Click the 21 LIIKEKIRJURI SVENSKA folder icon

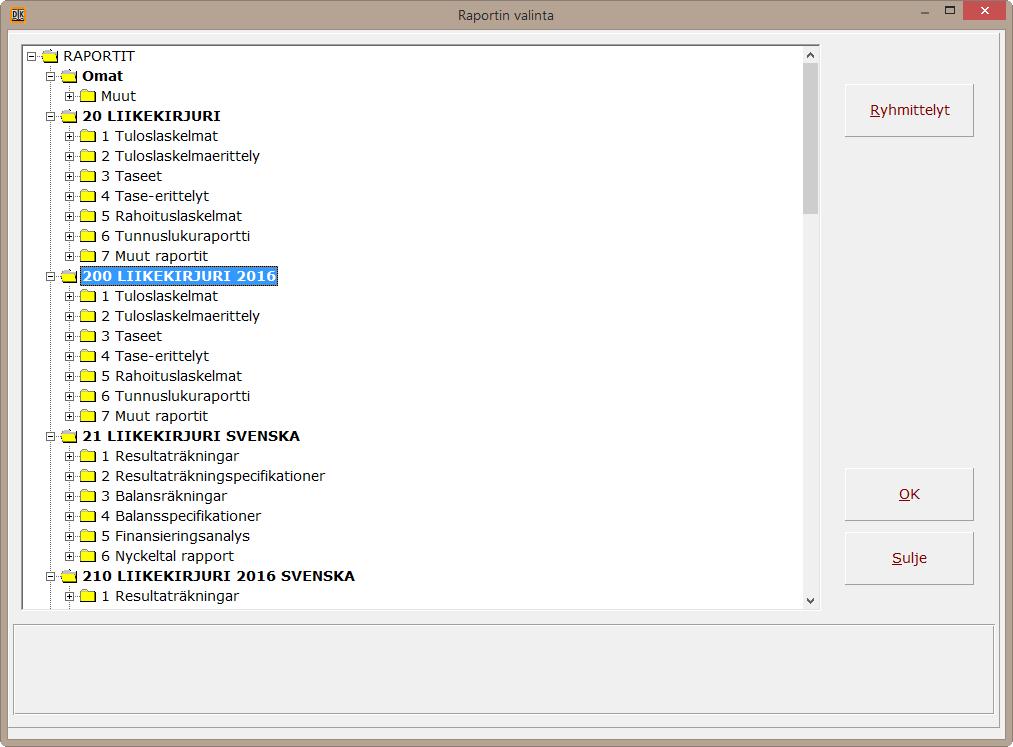[x=68, y=437]
